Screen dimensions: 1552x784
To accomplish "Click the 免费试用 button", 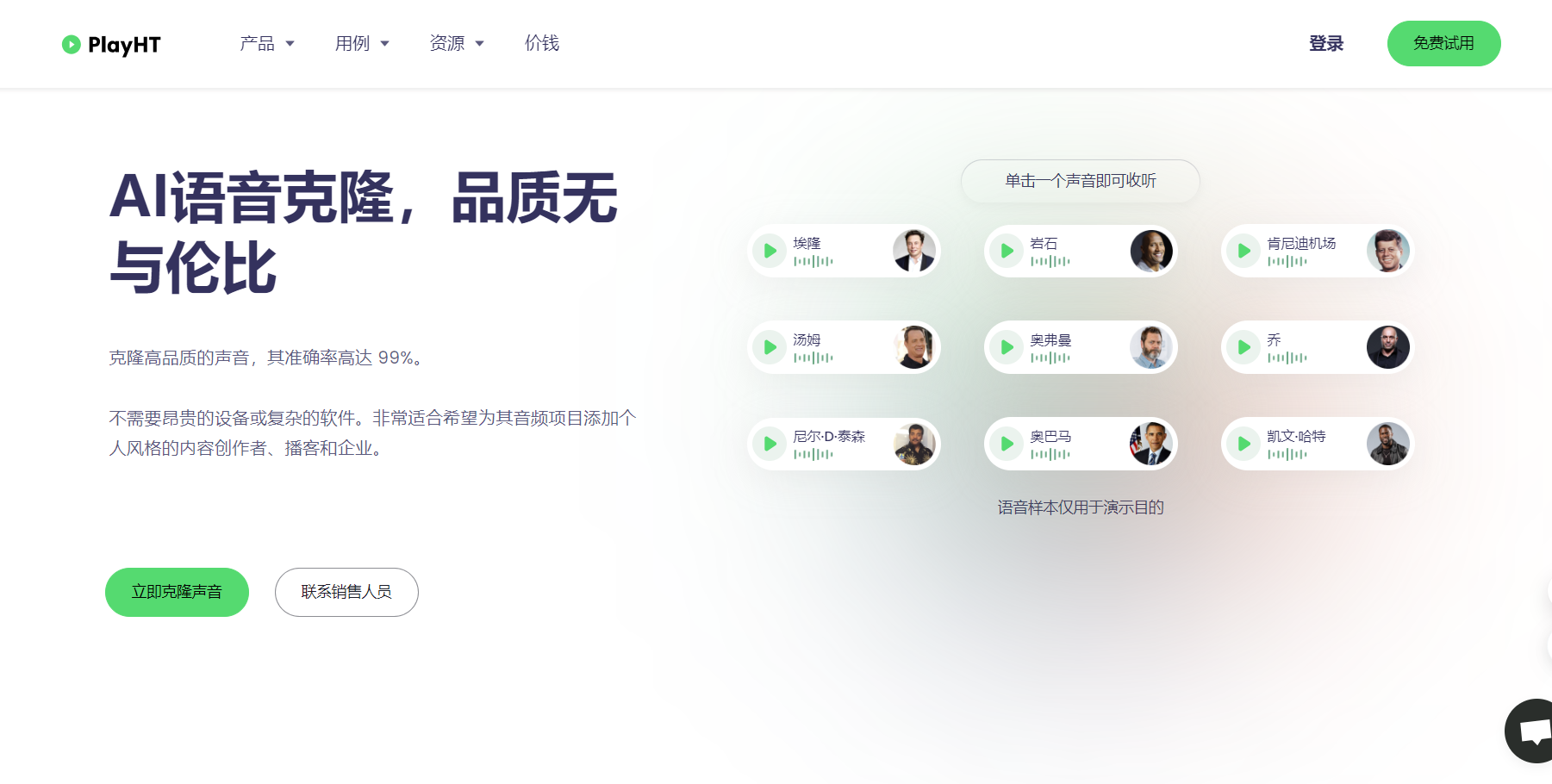I will click(x=1444, y=44).
